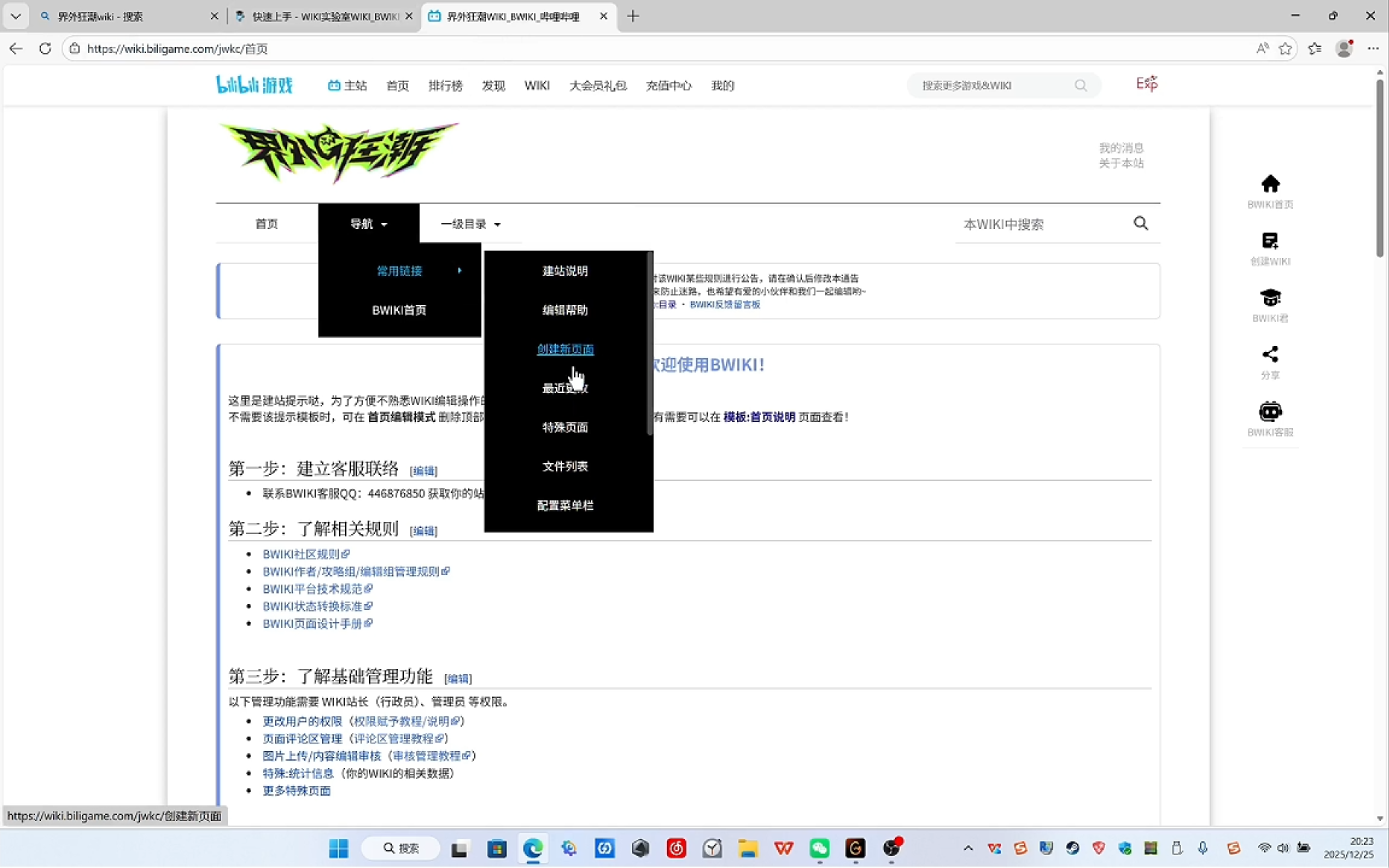Image resolution: width=1389 pixels, height=868 pixels.
Task: Open the BWIKI社区规则 link
Action: (301, 554)
